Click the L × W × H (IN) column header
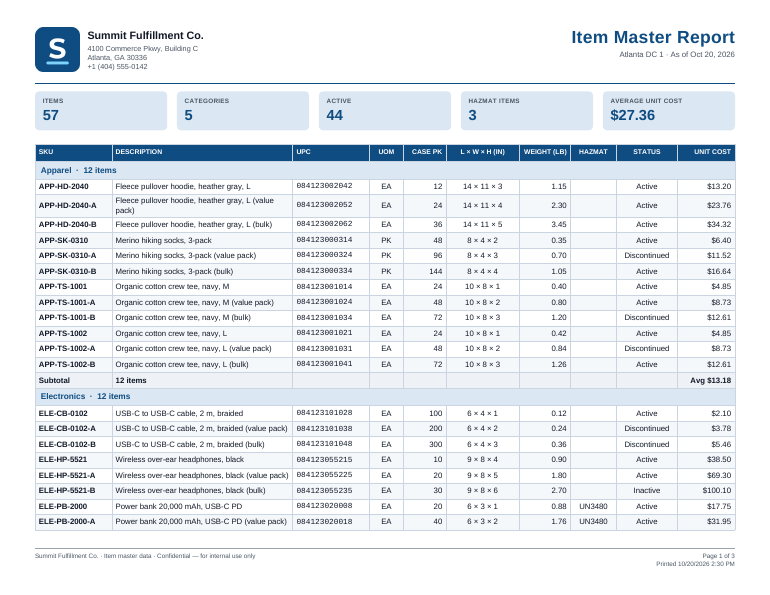The image size is (770, 595). 483,152
